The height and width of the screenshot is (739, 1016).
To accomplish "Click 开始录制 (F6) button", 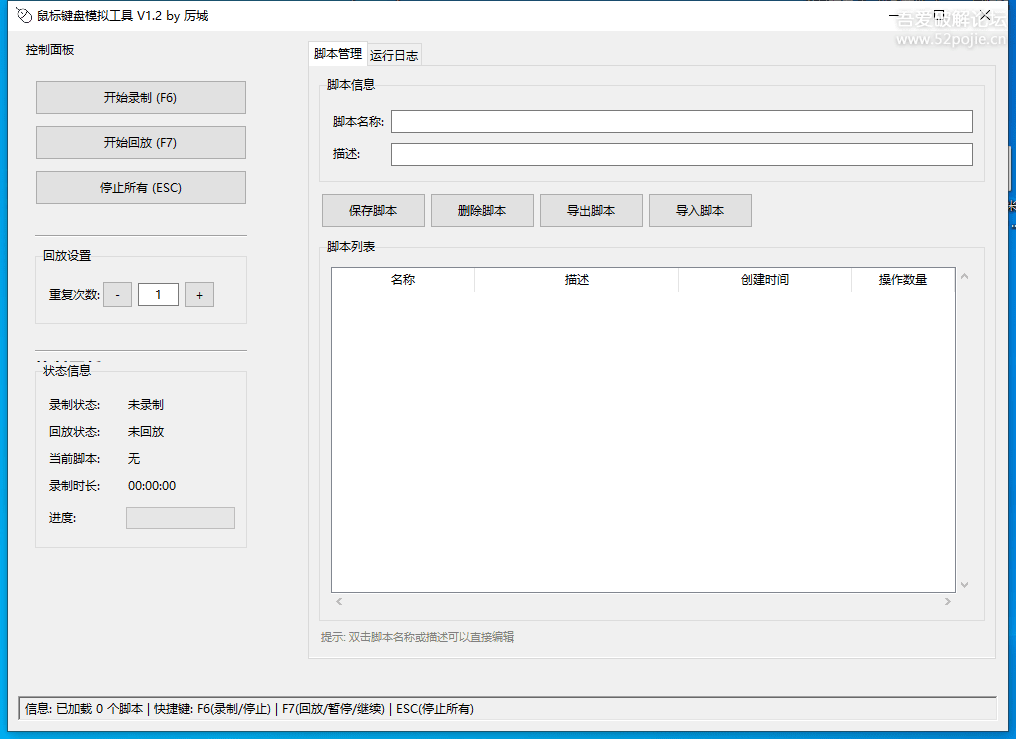I will (x=140, y=98).
